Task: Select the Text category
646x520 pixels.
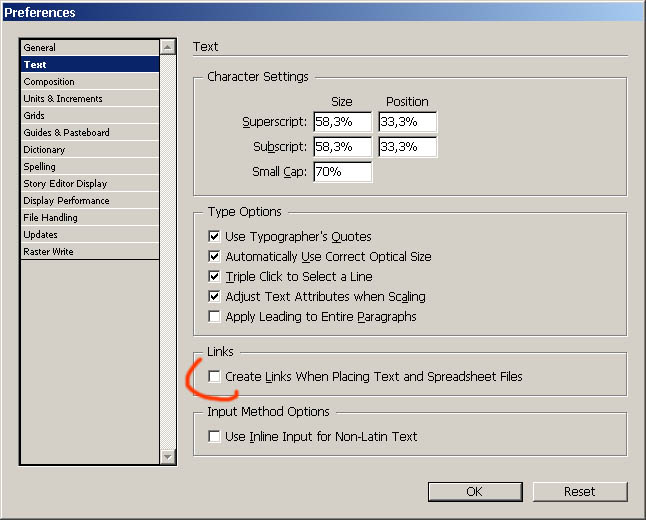Action: (x=90, y=64)
